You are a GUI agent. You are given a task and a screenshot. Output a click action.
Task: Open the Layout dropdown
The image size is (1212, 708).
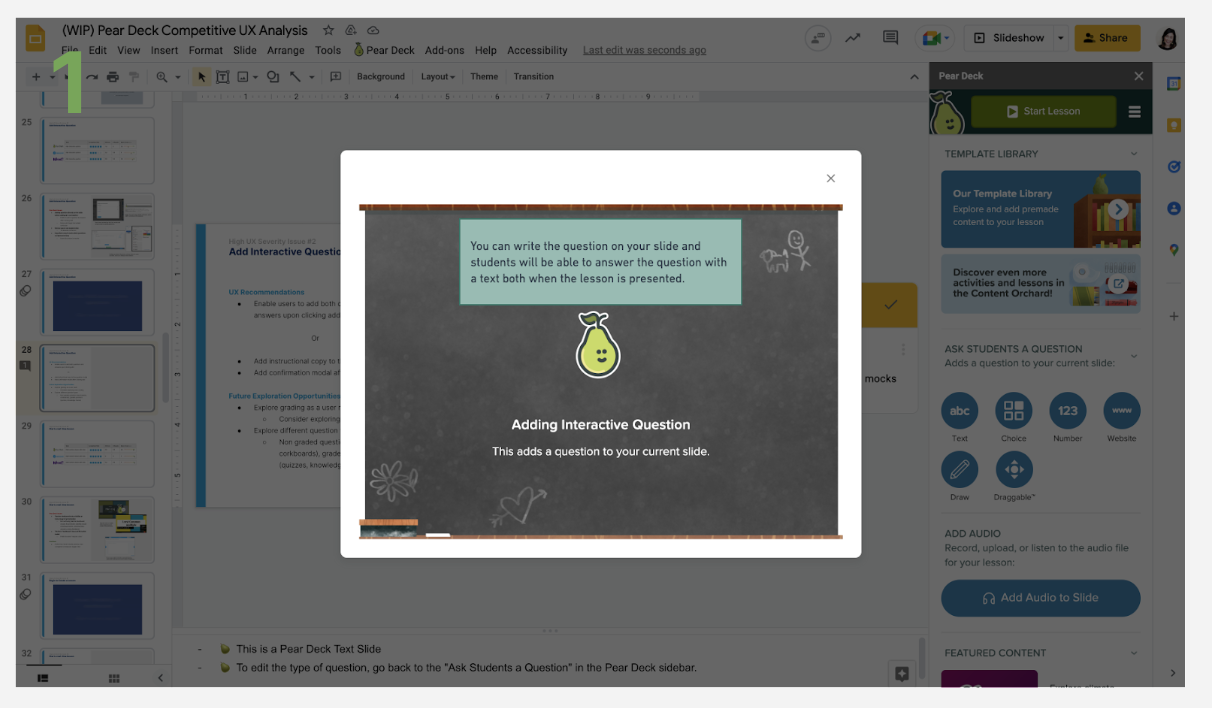[x=437, y=77]
